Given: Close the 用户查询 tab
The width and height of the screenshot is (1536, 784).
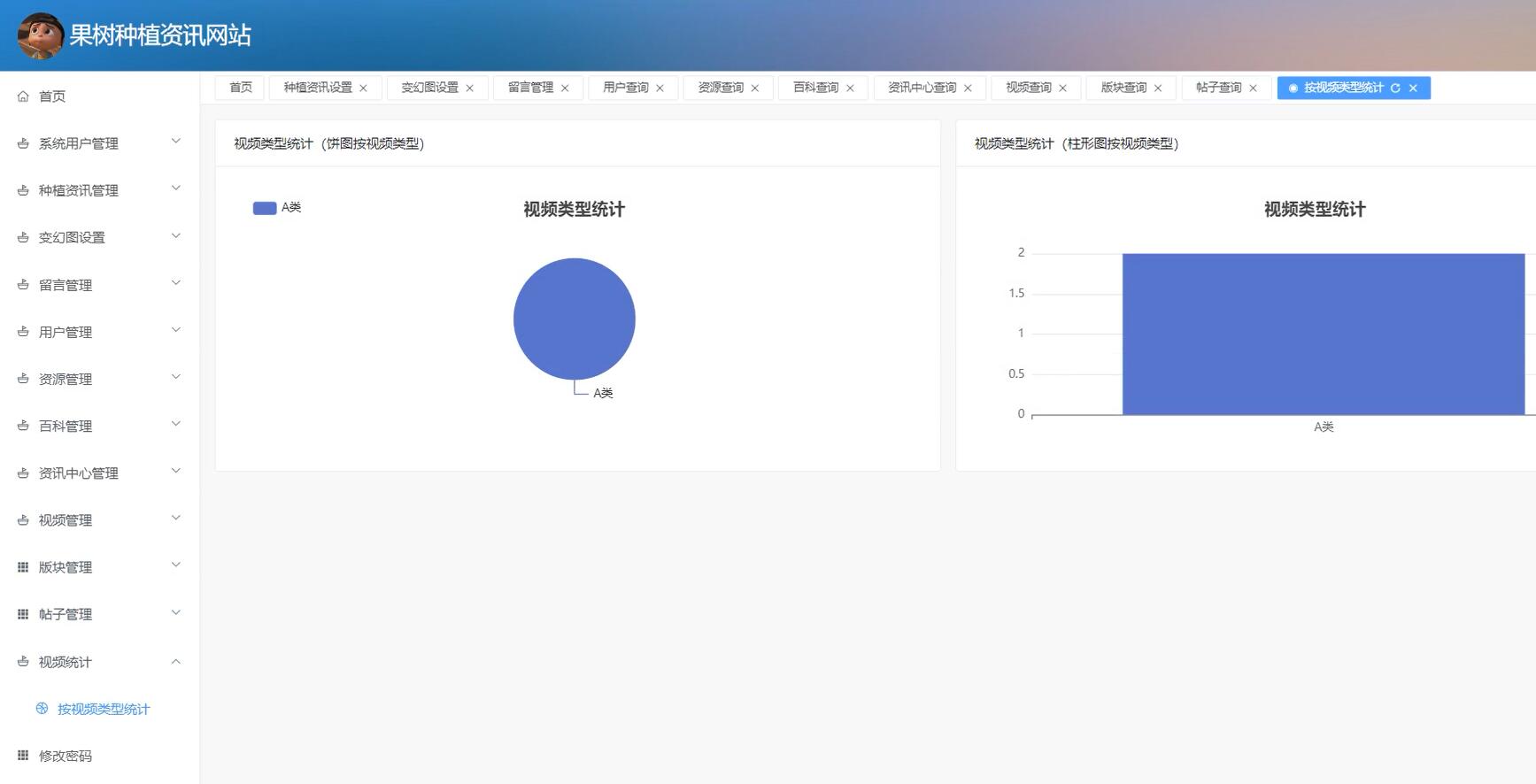Looking at the screenshot, I should (x=660, y=88).
